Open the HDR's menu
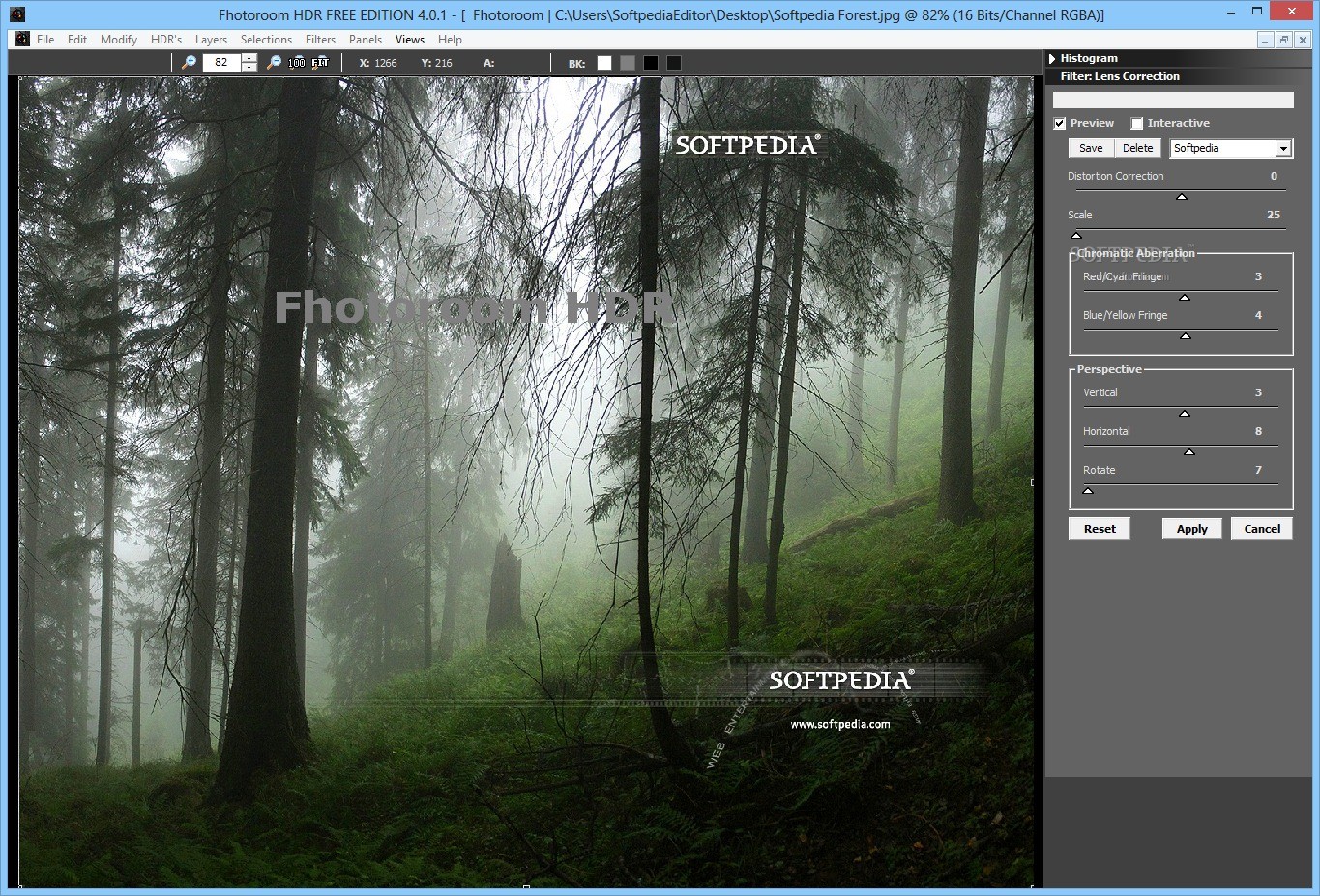1320x896 pixels. [x=166, y=40]
